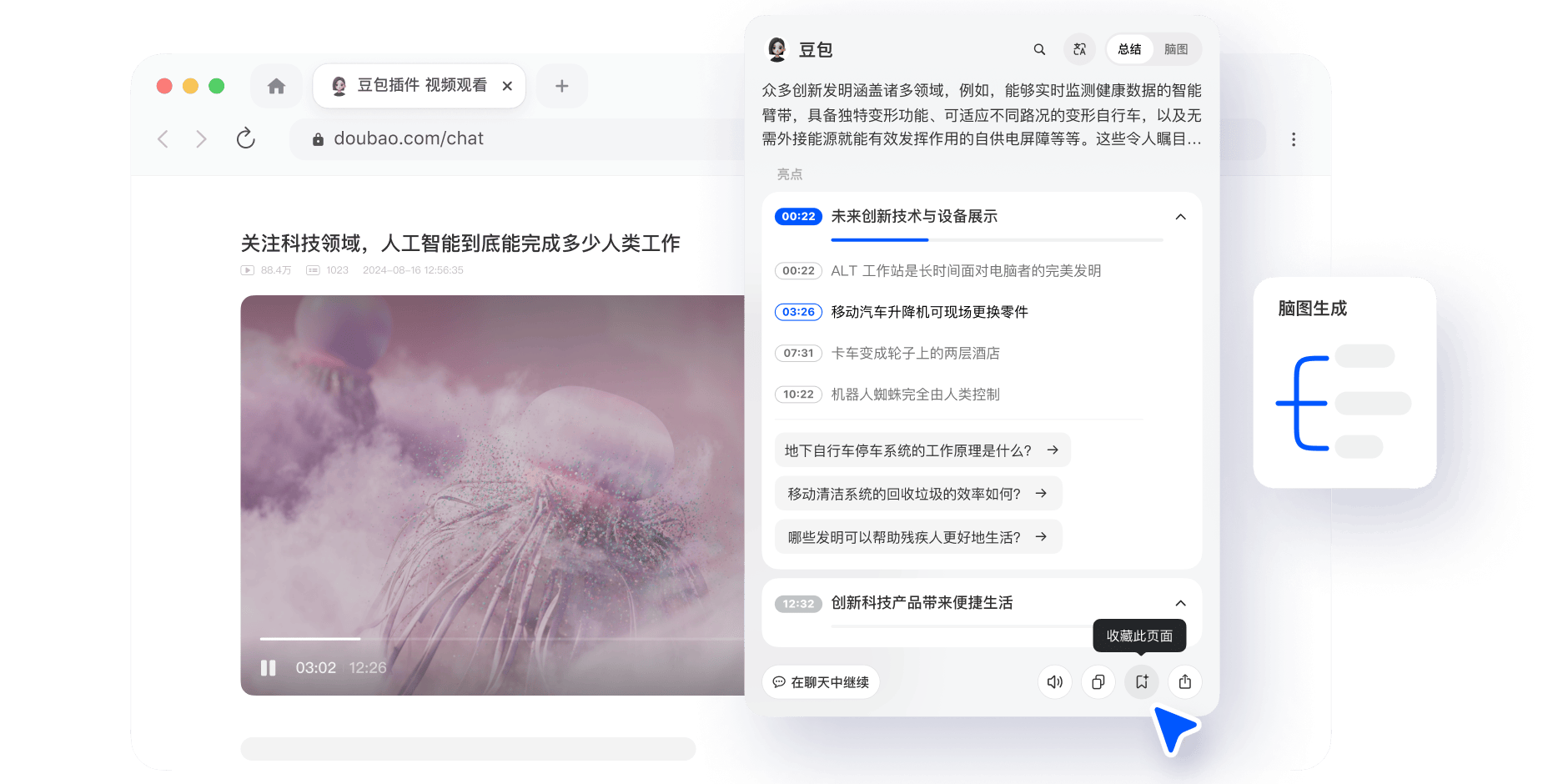Switch to the 脑图 mind map view
Screen dimensions: 1568x784
pos(1176,49)
